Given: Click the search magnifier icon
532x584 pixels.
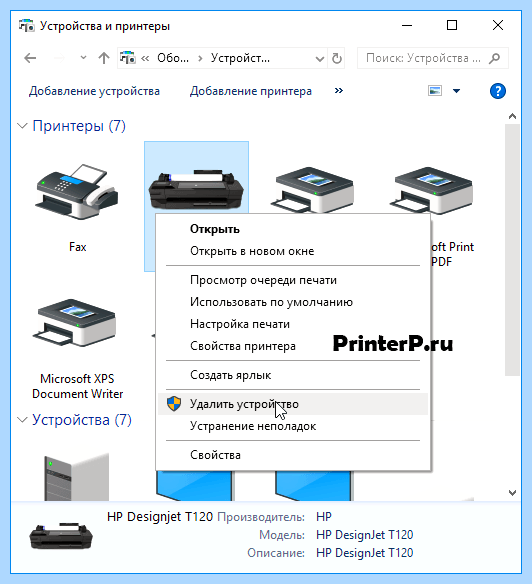Looking at the screenshot, I should point(494,58).
